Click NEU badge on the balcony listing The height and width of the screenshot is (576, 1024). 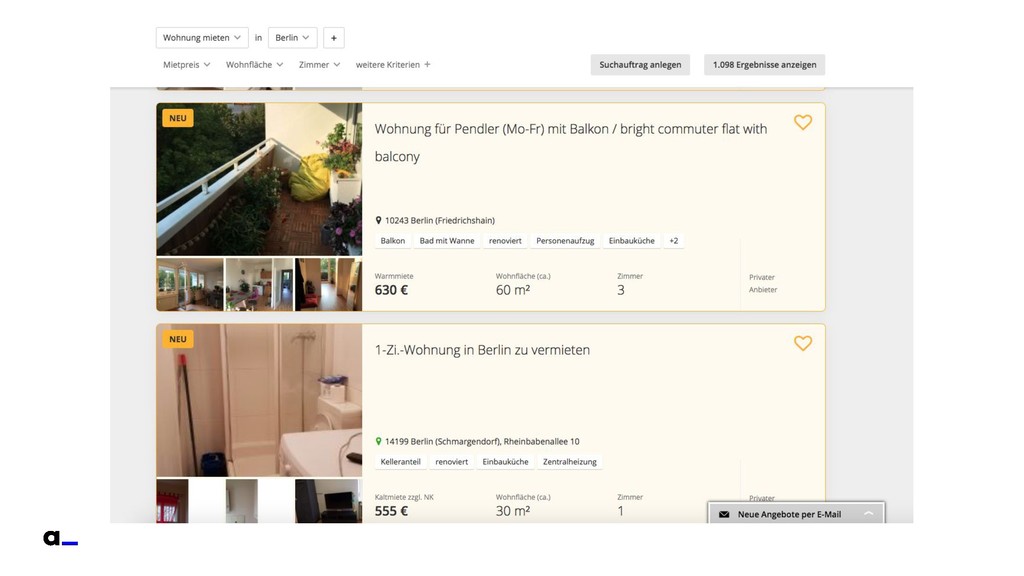pos(178,118)
